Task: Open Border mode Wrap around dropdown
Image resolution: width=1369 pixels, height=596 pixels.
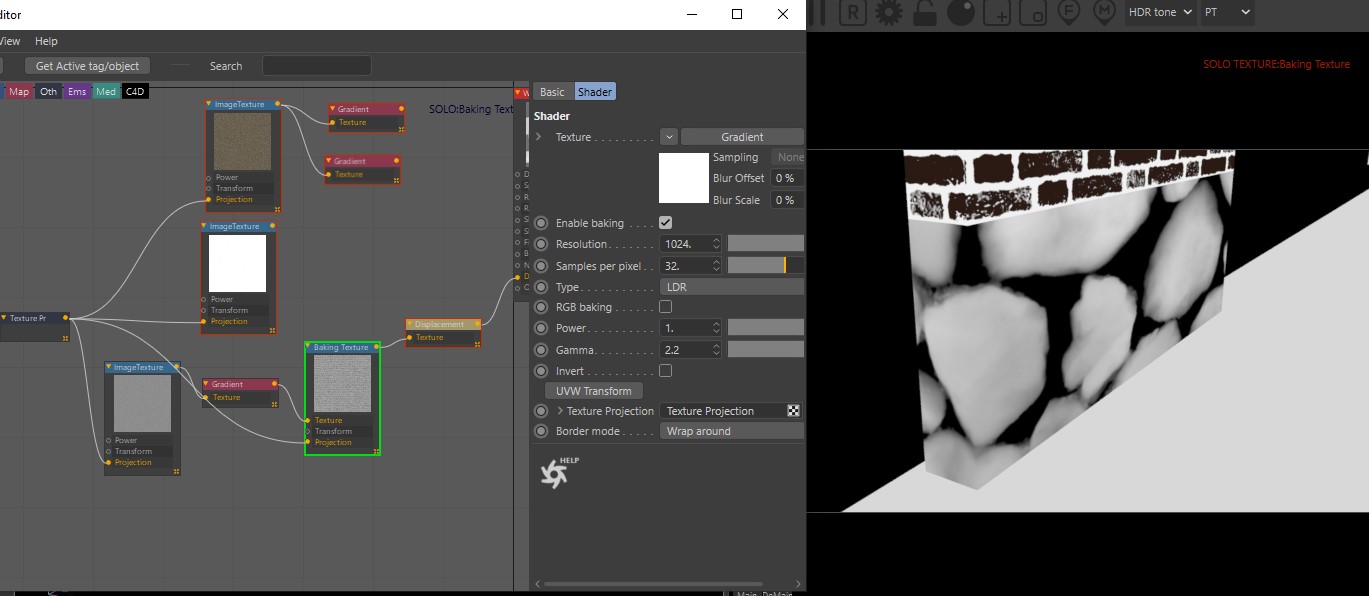Action: coord(731,431)
